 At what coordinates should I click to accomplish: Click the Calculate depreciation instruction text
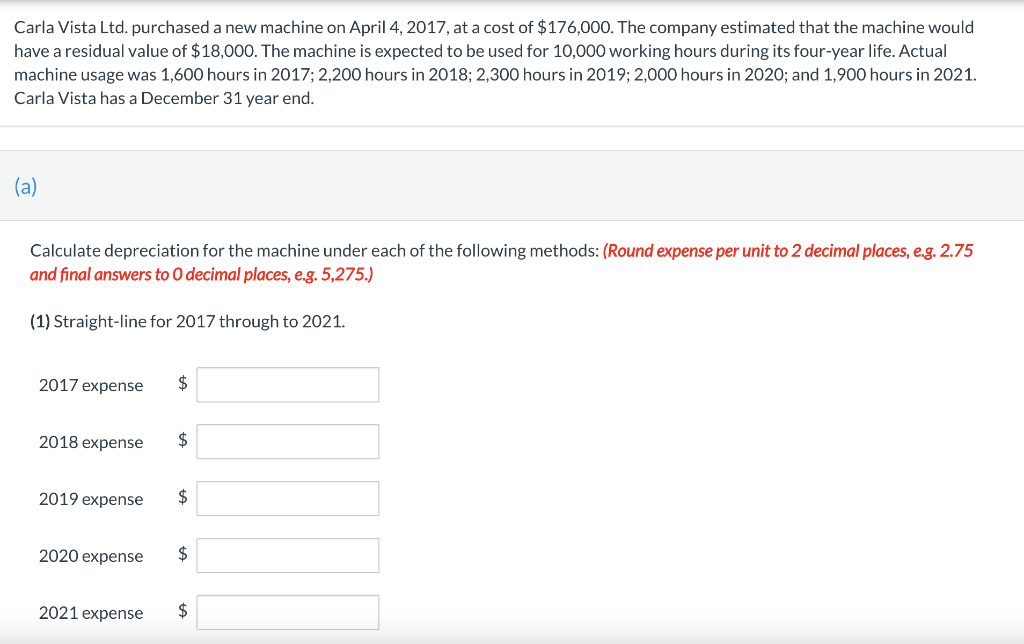coord(310,251)
